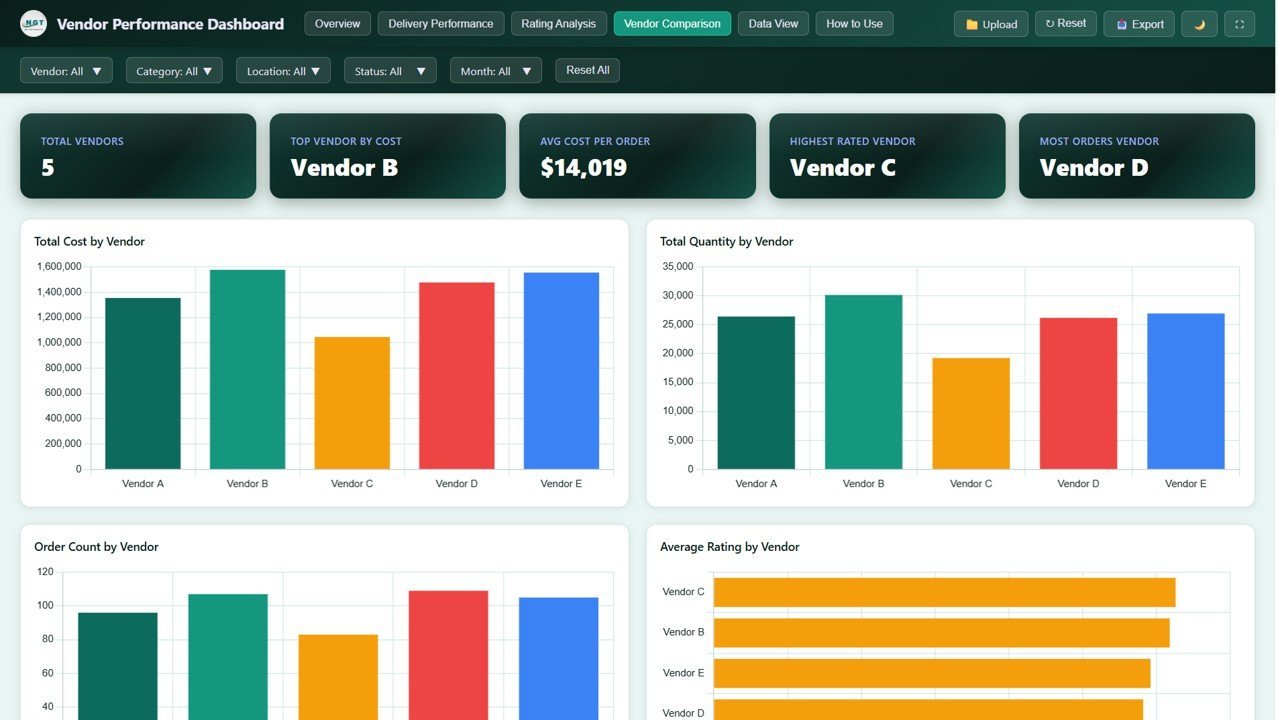Toggle dark mode with the moon icon
1278x720 pixels.
1198,23
